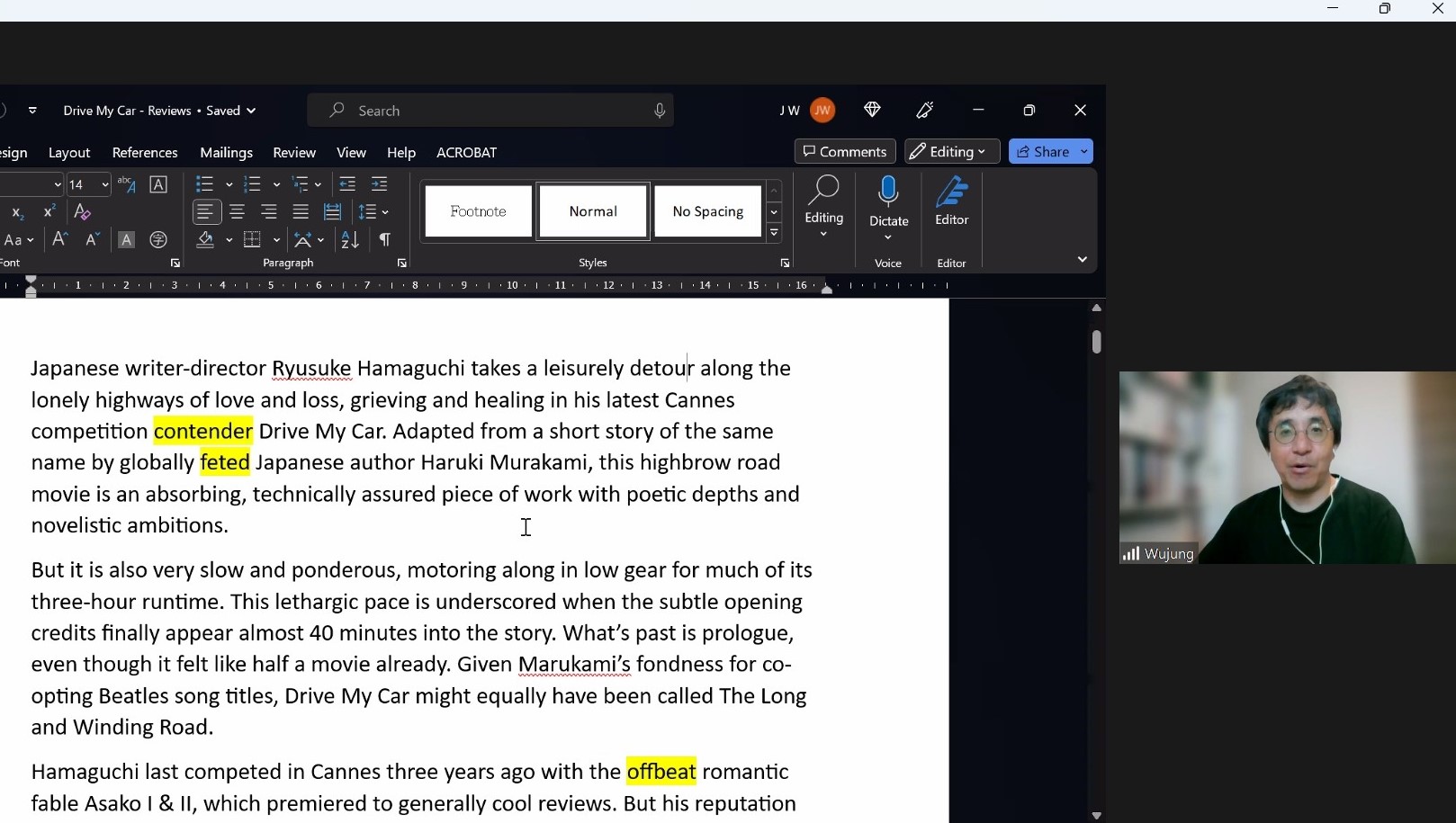Expand the styles gallery More arrow
Screen dimensions: 1456x823
point(774,233)
